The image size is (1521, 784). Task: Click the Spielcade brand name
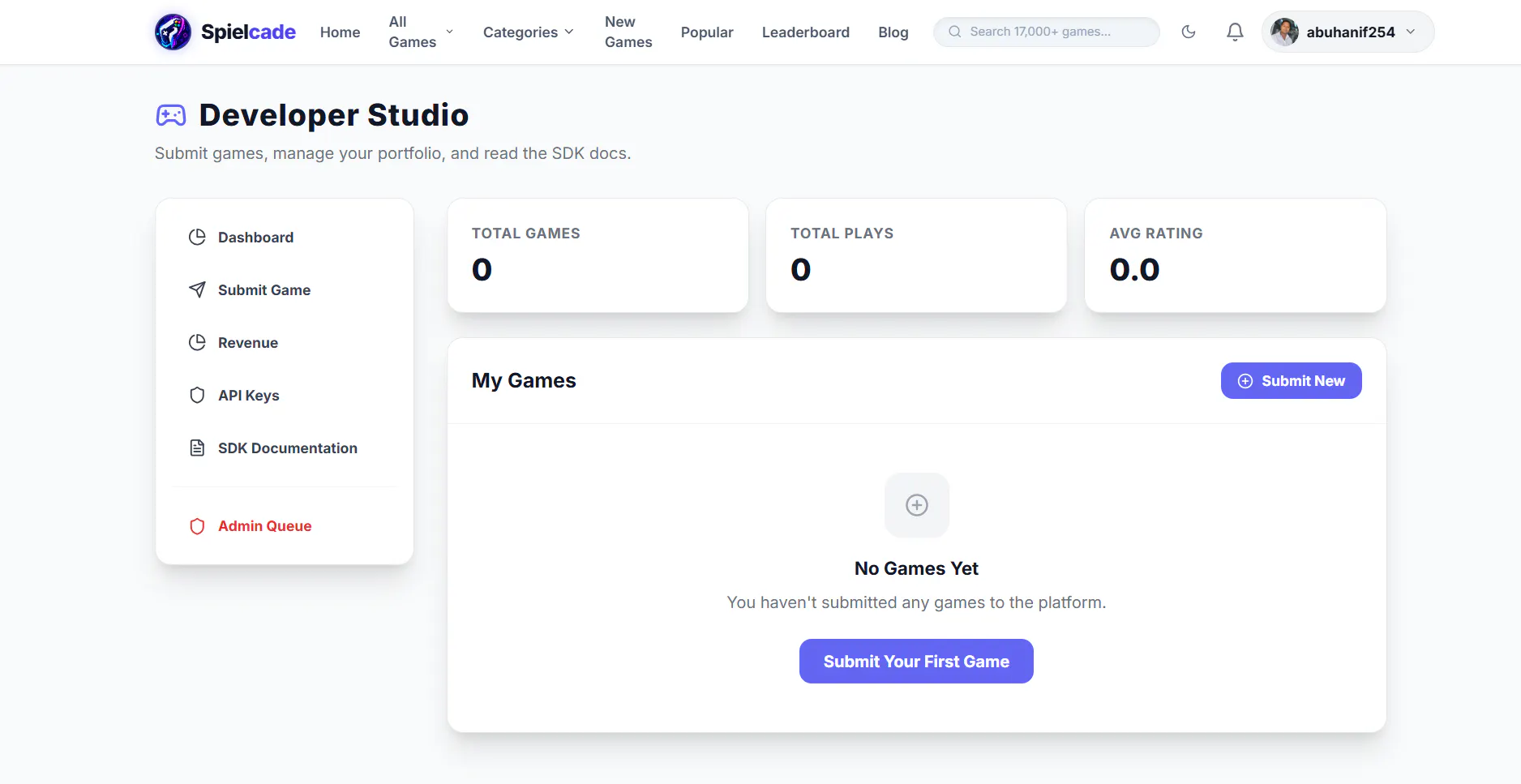[248, 32]
